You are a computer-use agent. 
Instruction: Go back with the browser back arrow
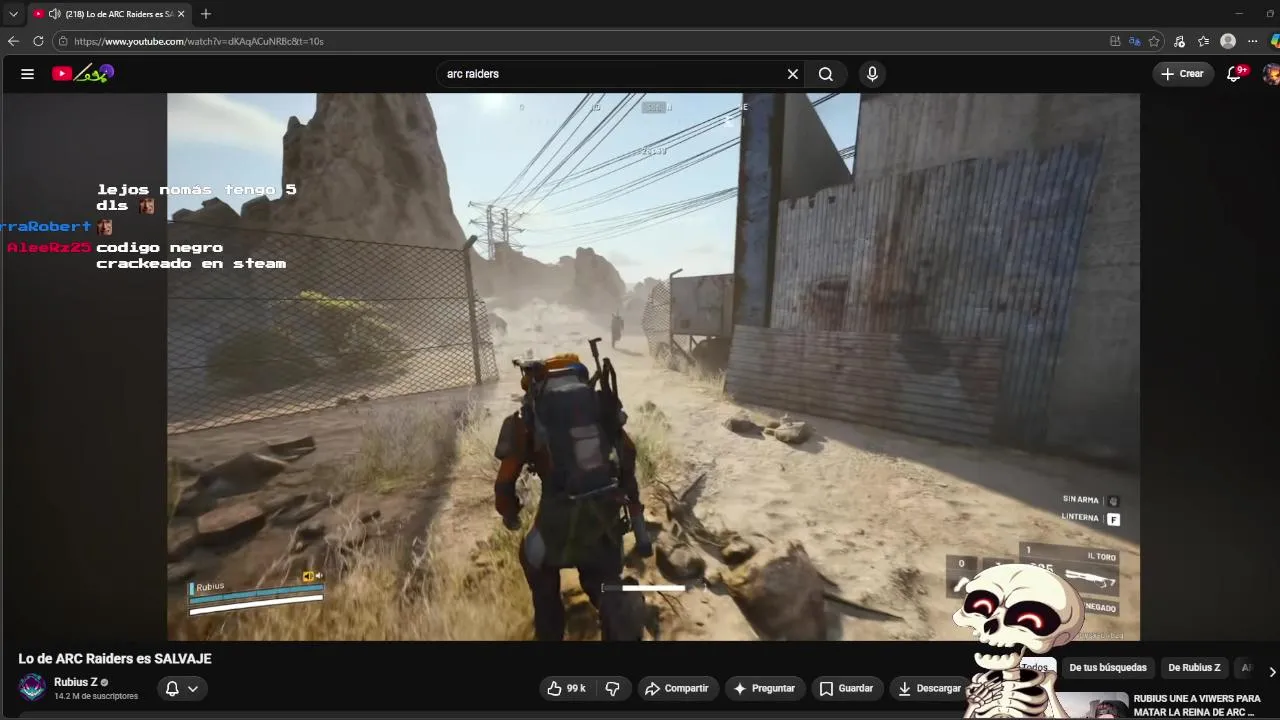pyautogui.click(x=13, y=41)
